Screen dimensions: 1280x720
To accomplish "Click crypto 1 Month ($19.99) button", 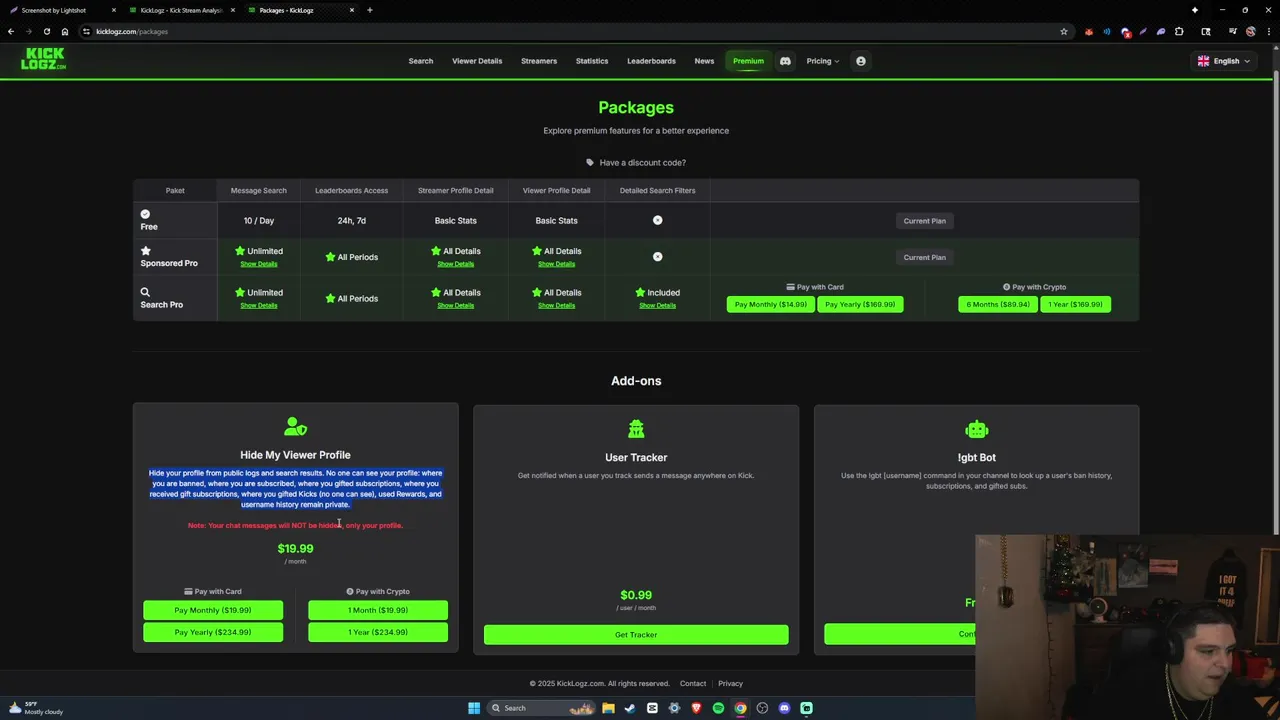I will click(x=378, y=610).
